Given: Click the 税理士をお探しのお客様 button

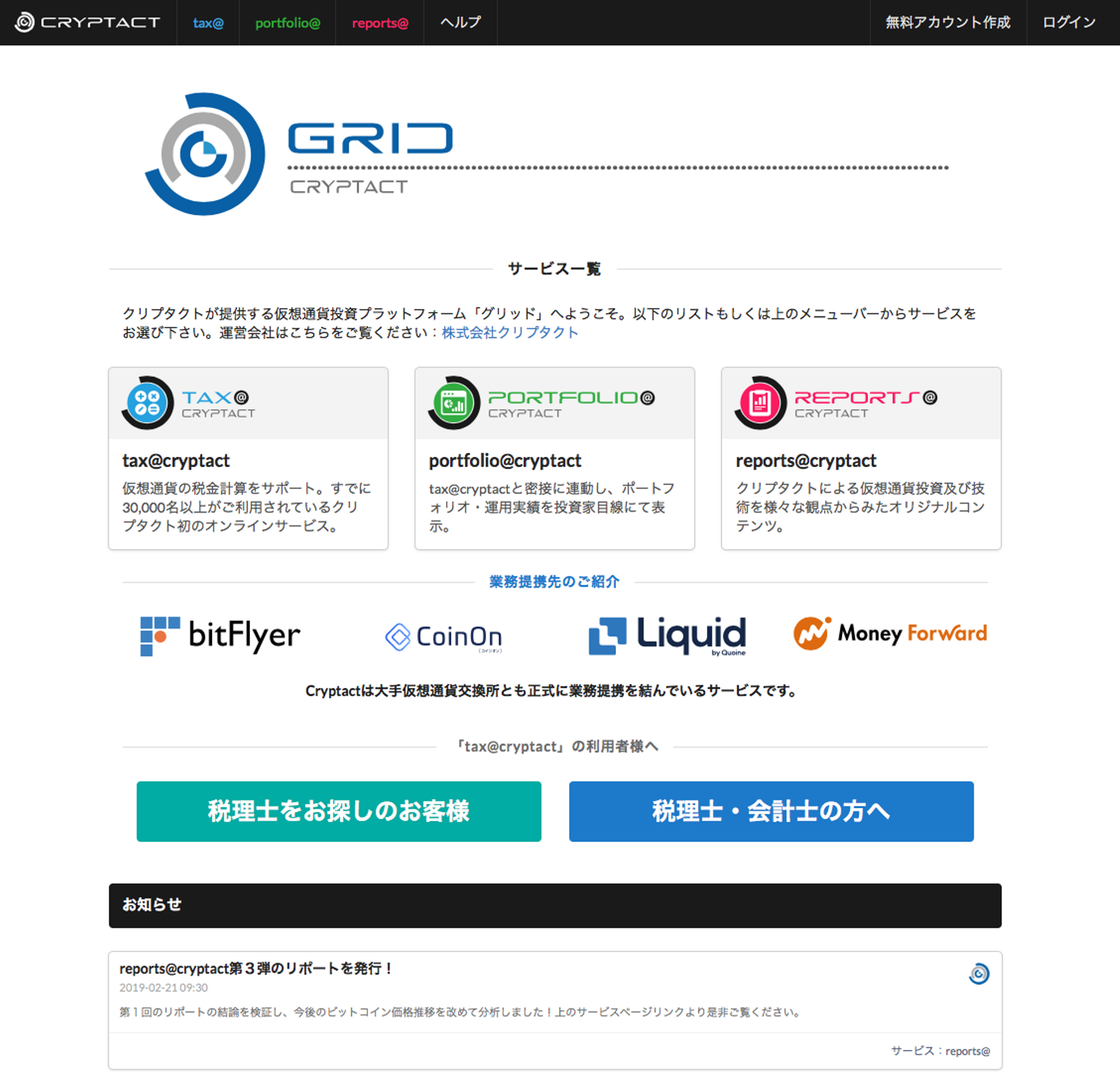Looking at the screenshot, I should point(339,811).
